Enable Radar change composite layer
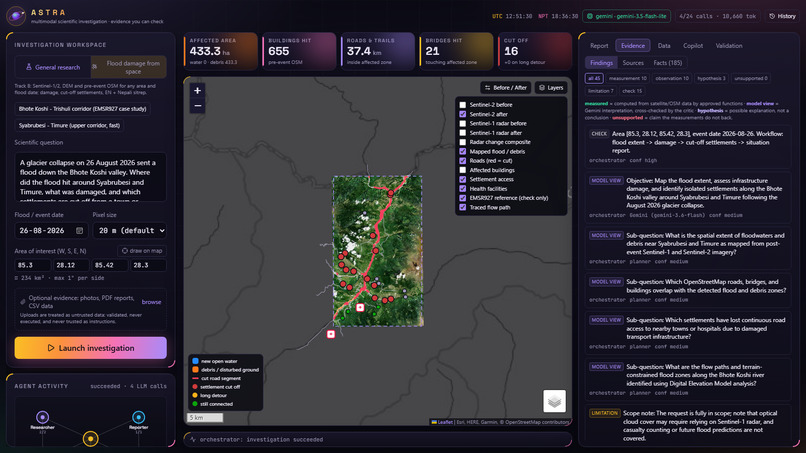Image resolution: width=806 pixels, height=453 pixels. pyautogui.click(x=463, y=142)
